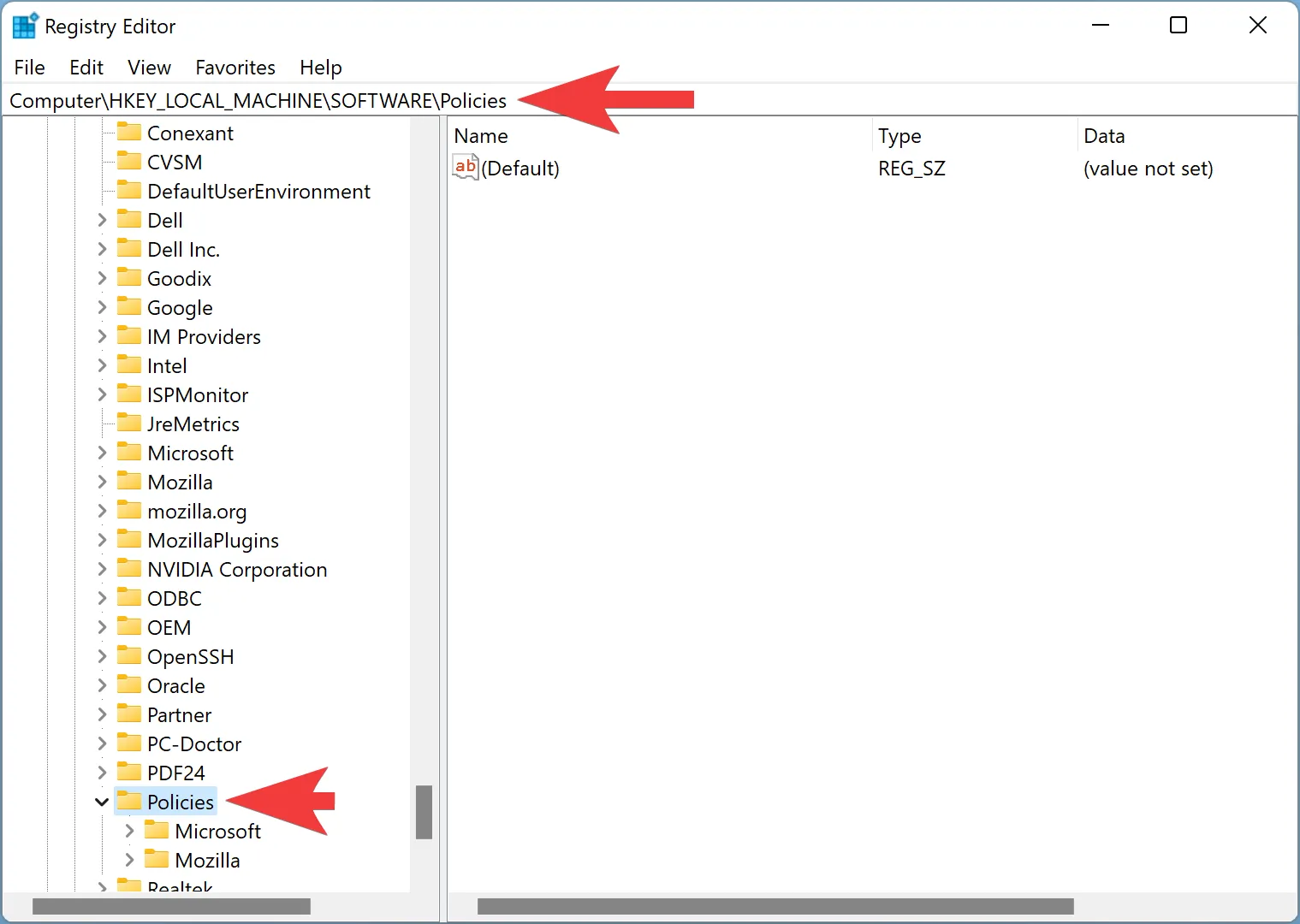1300x924 pixels.
Task: Click the PDF24 folder icon
Action: [x=130, y=772]
